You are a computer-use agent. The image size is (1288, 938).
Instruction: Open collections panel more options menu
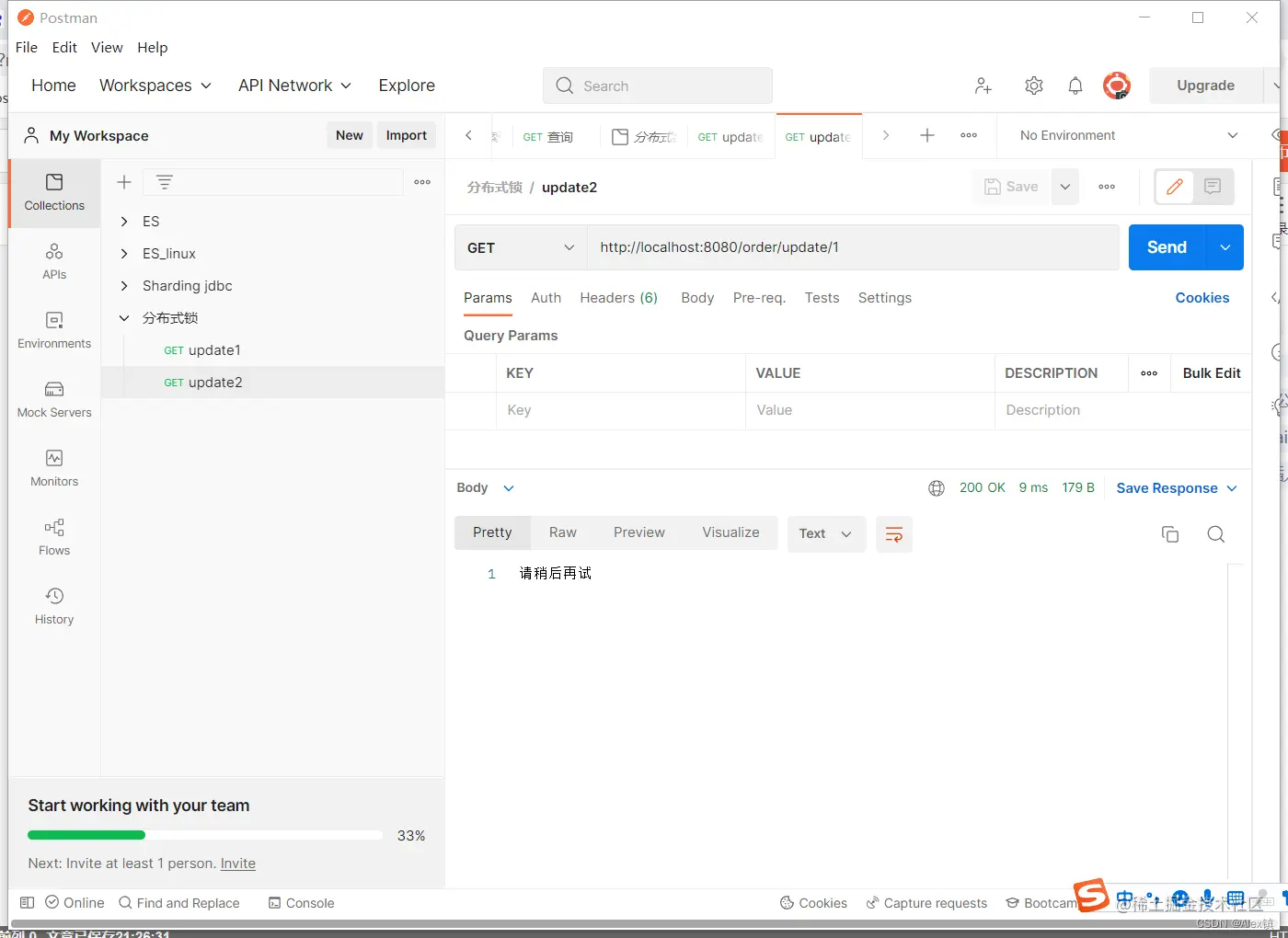pyautogui.click(x=422, y=182)
